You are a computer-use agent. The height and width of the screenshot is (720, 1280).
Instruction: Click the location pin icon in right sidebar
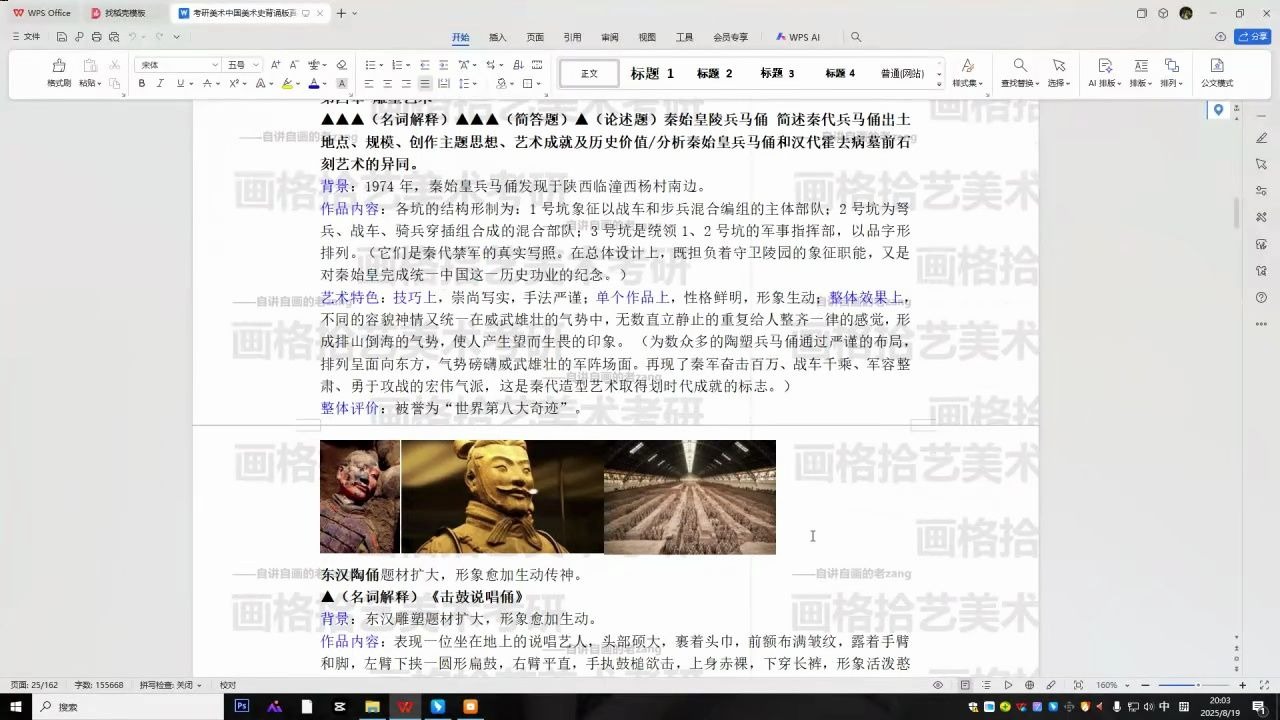[1218, 110]
